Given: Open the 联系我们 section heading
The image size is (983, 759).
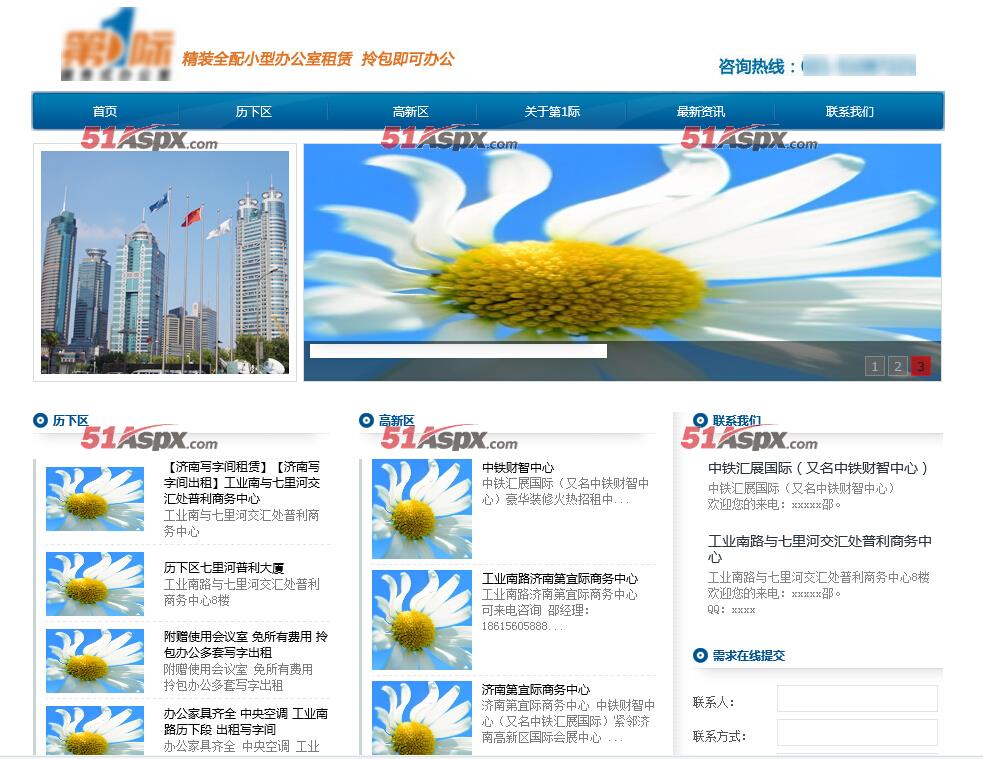Looking at the screenshot, I should click(737, 421).
